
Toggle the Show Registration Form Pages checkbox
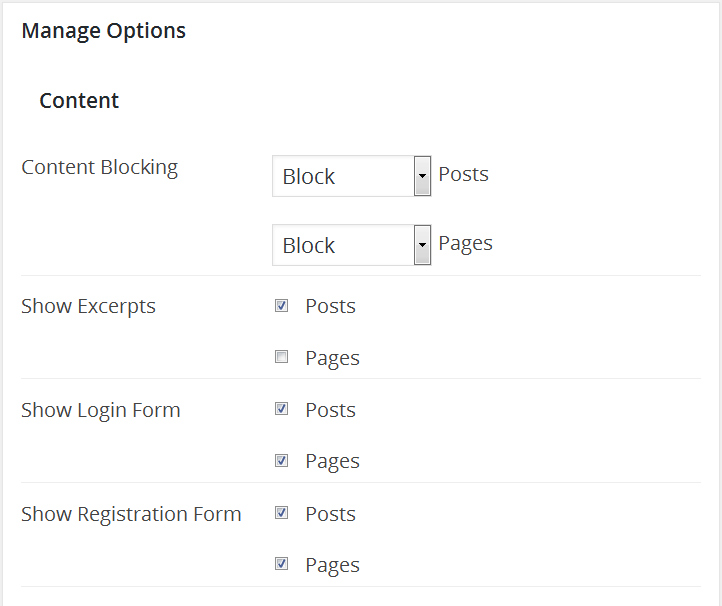(282, 564)
